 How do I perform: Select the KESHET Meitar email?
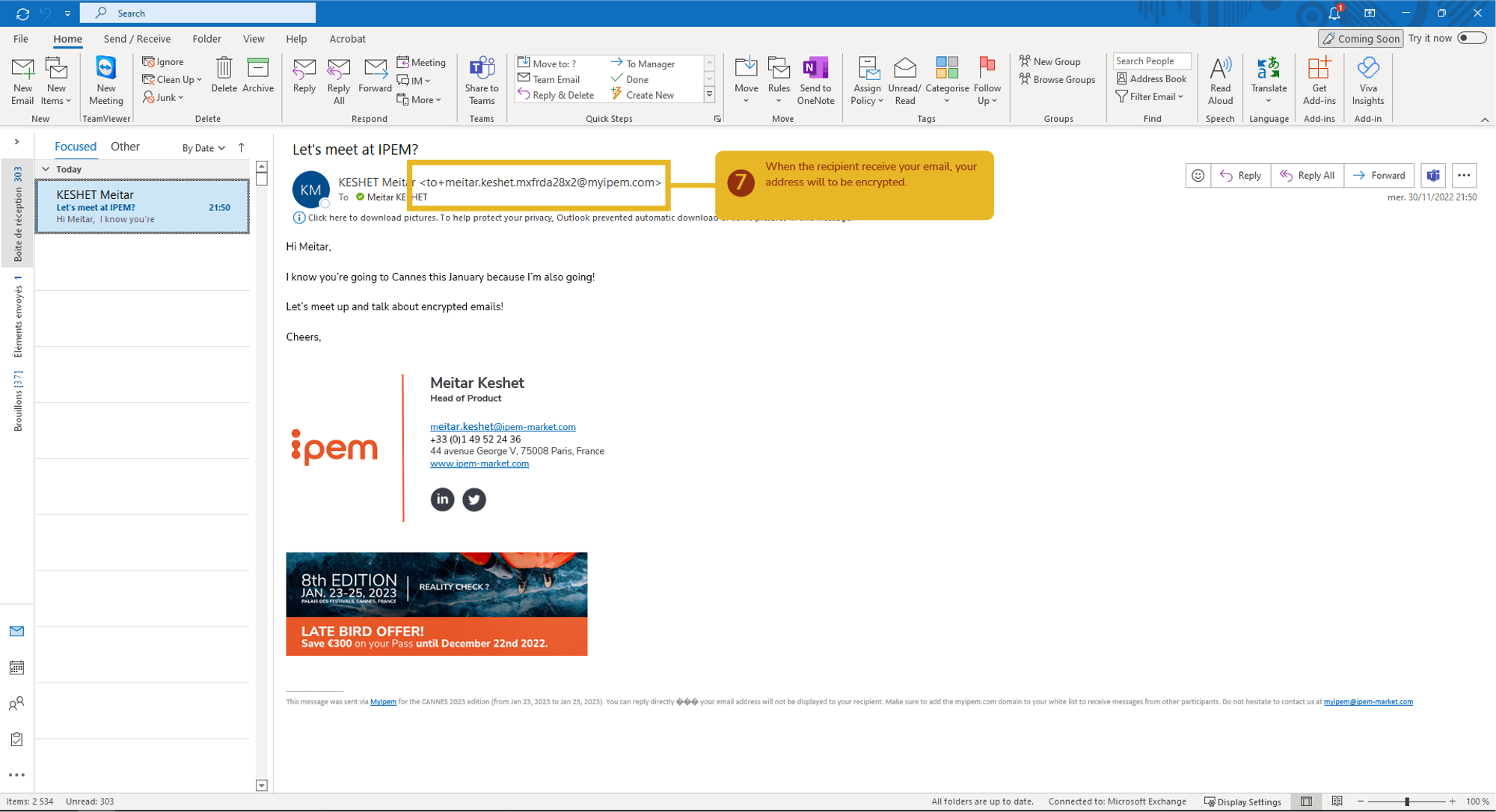pyautogui.click(x=142, y=206)
